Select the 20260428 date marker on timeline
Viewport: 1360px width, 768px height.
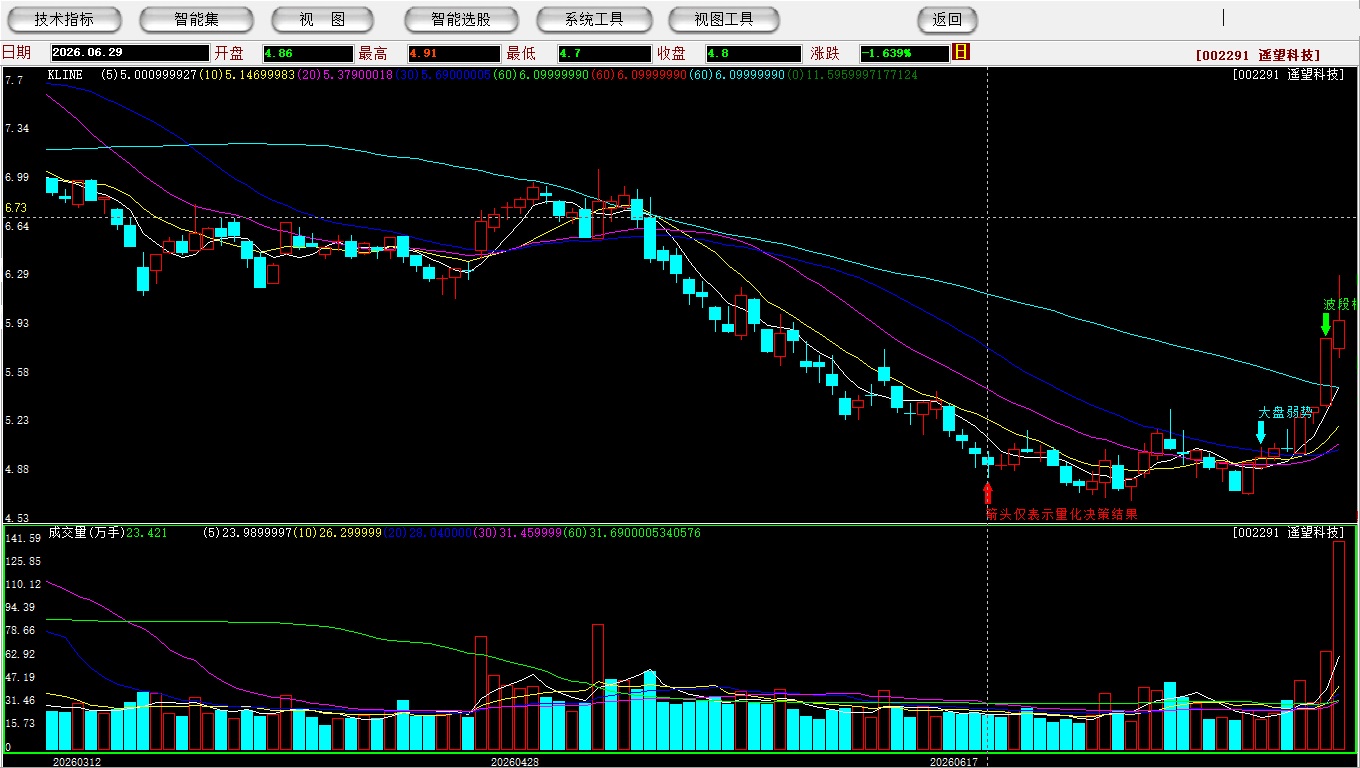point(514,761)
